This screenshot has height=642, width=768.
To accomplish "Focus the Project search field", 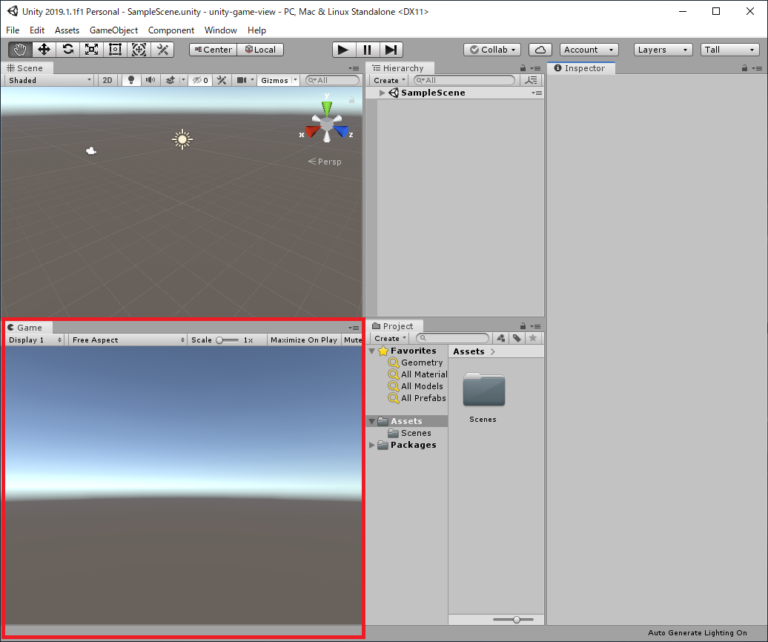I will [x=453, y=338].
